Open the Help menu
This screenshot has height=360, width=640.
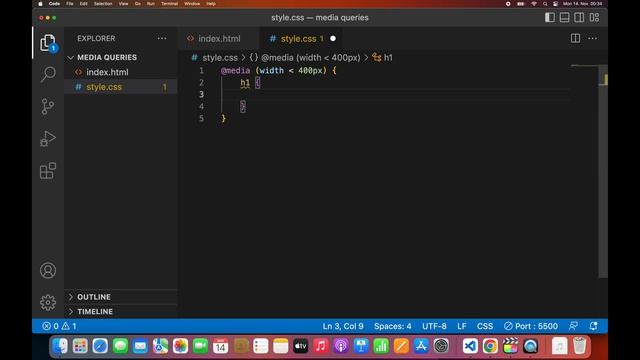[x=211, y=4]
